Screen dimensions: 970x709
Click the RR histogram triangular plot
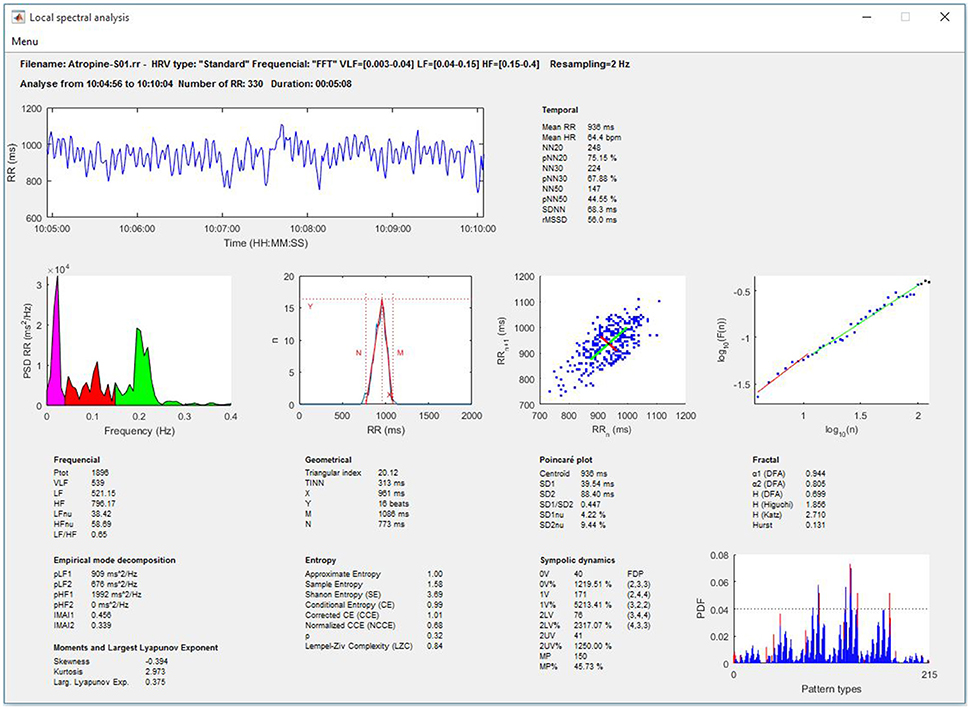[x=385, y=341]
